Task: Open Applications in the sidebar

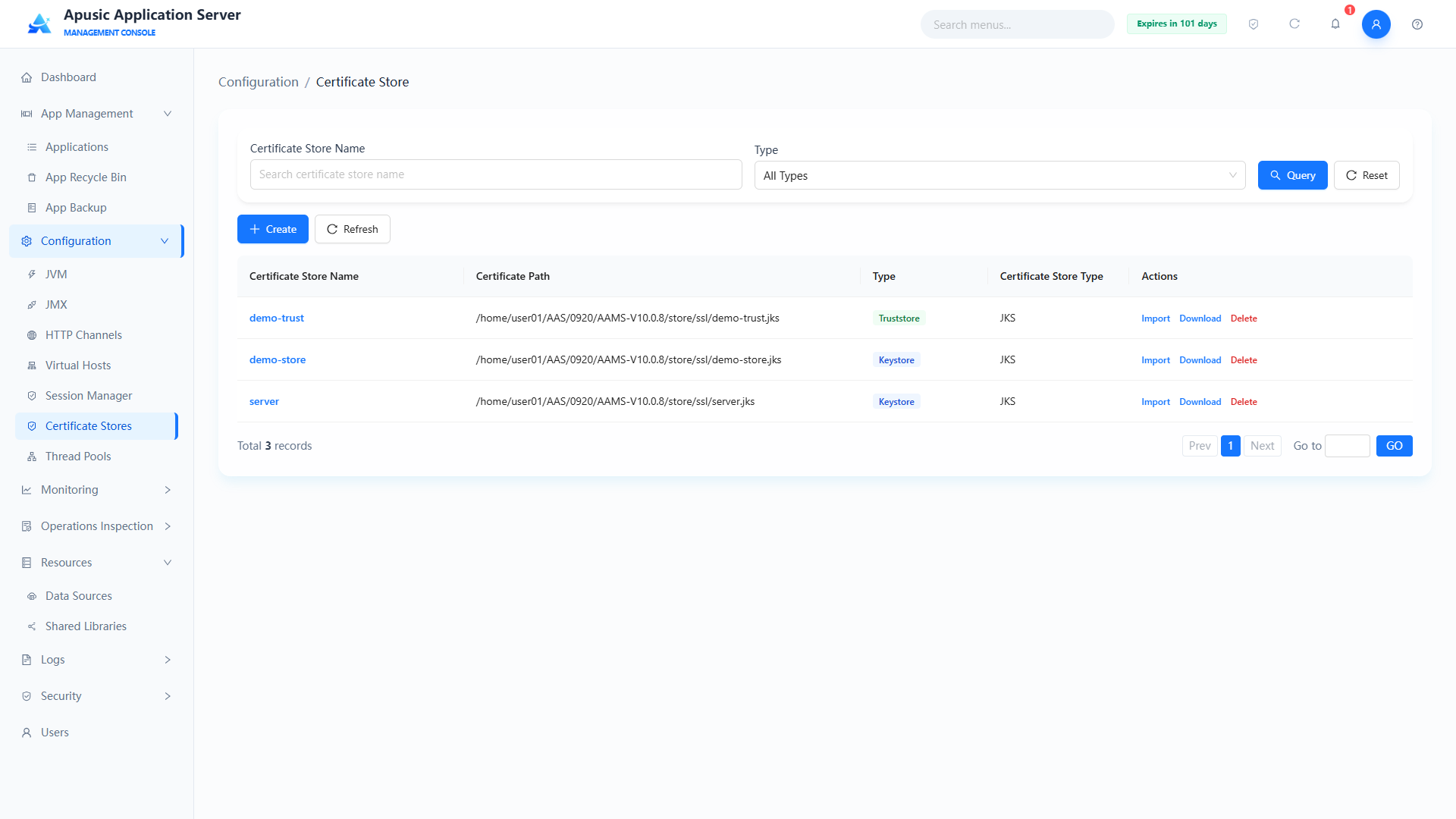Action: coord(97,147)
